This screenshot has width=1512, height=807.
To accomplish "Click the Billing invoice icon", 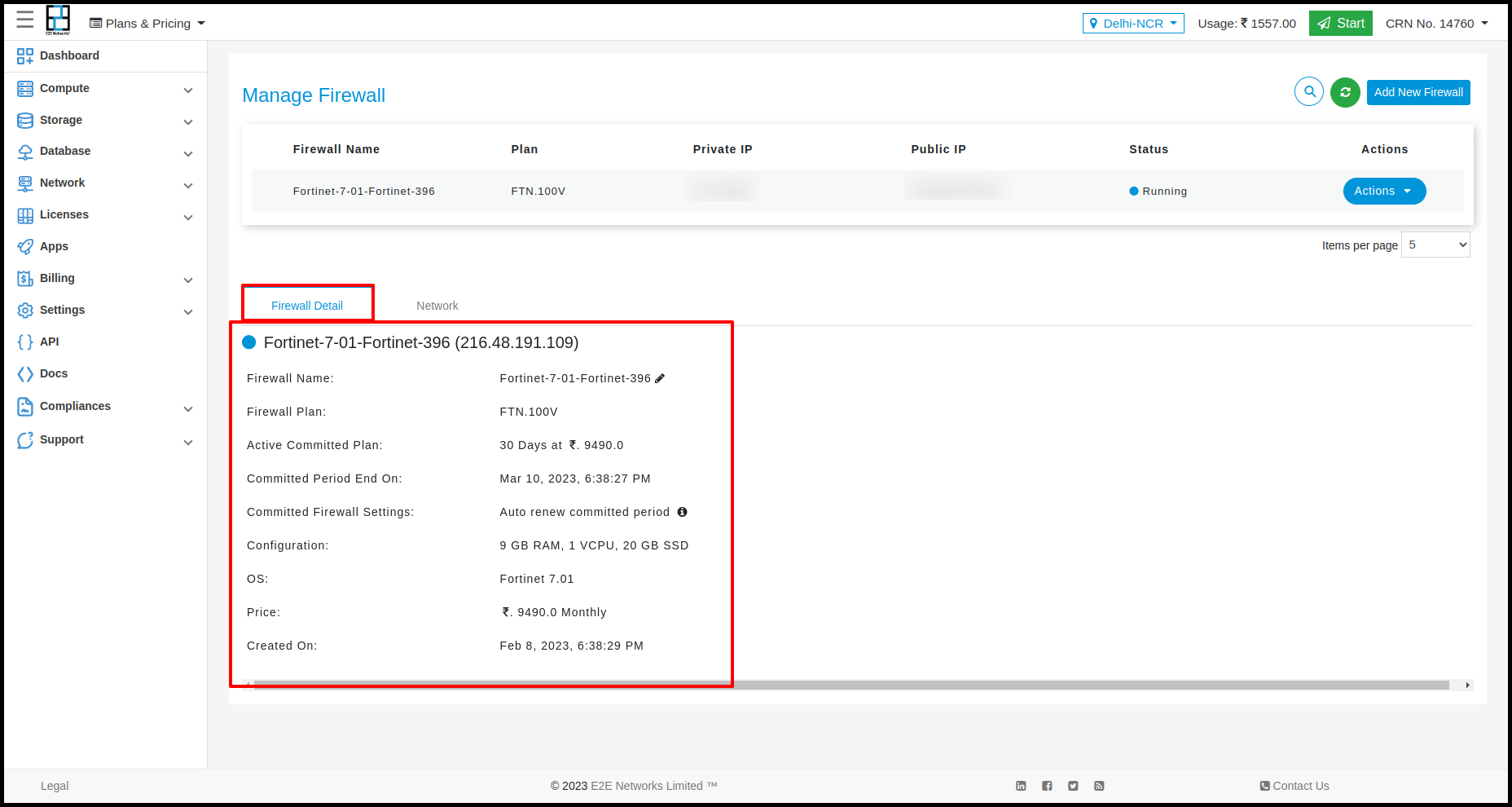I will (x=25, y=279).
